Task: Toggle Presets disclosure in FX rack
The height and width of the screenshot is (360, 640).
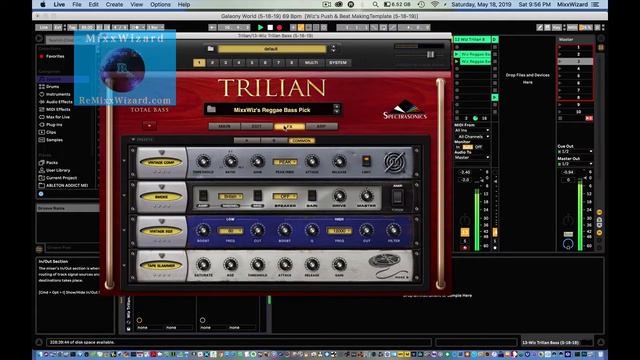Action: point(133,140)
